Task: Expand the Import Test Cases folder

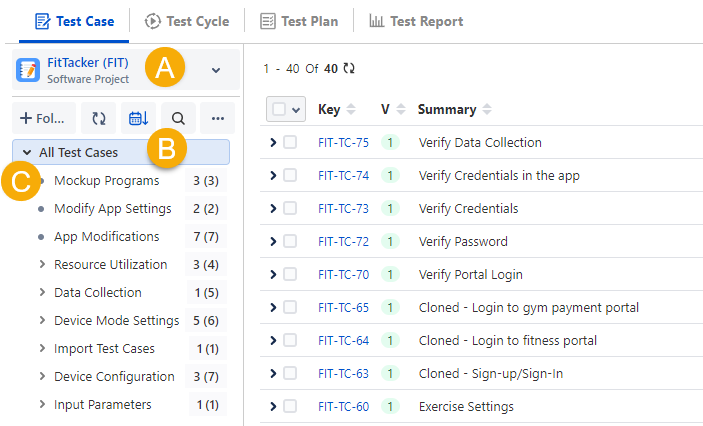Action: pyautogui.click(x=42, y=348)
